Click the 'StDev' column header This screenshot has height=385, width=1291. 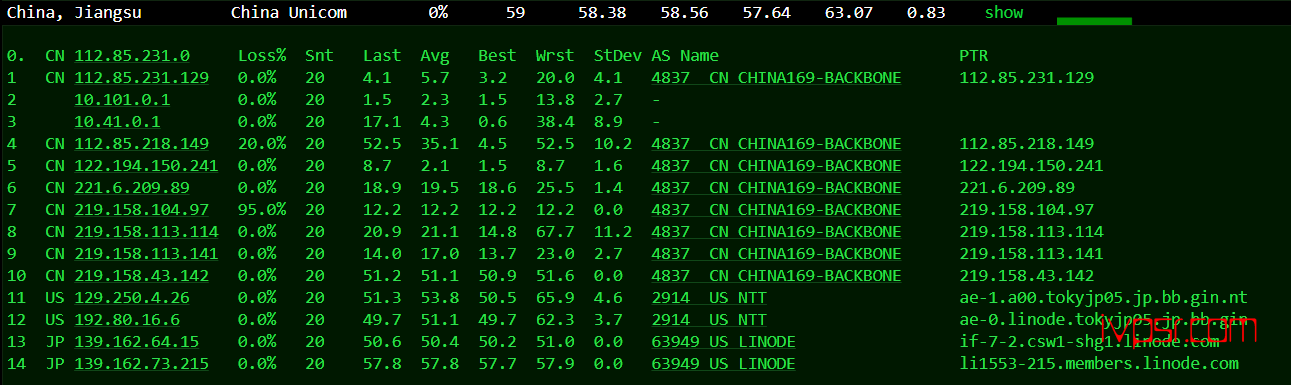point(617,56)
